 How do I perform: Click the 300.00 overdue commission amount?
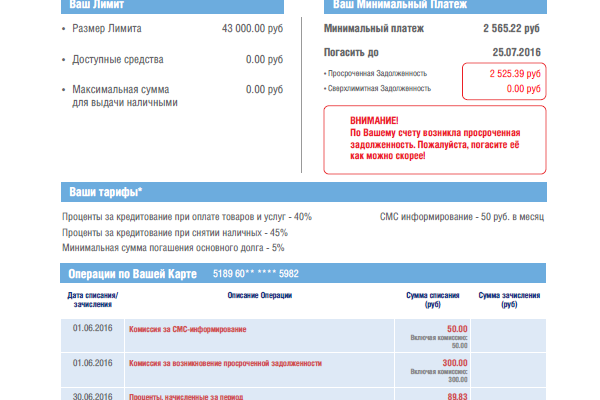(x=455, y=363)
